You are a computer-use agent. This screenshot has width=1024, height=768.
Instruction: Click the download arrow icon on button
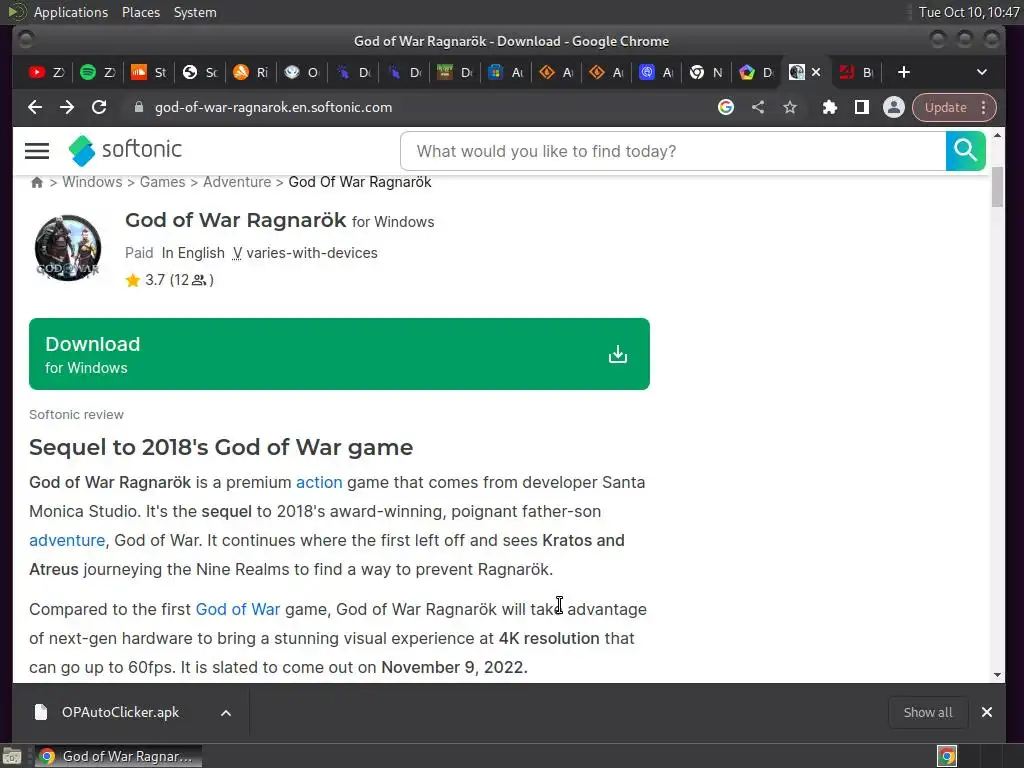click(x=618, y=355)
